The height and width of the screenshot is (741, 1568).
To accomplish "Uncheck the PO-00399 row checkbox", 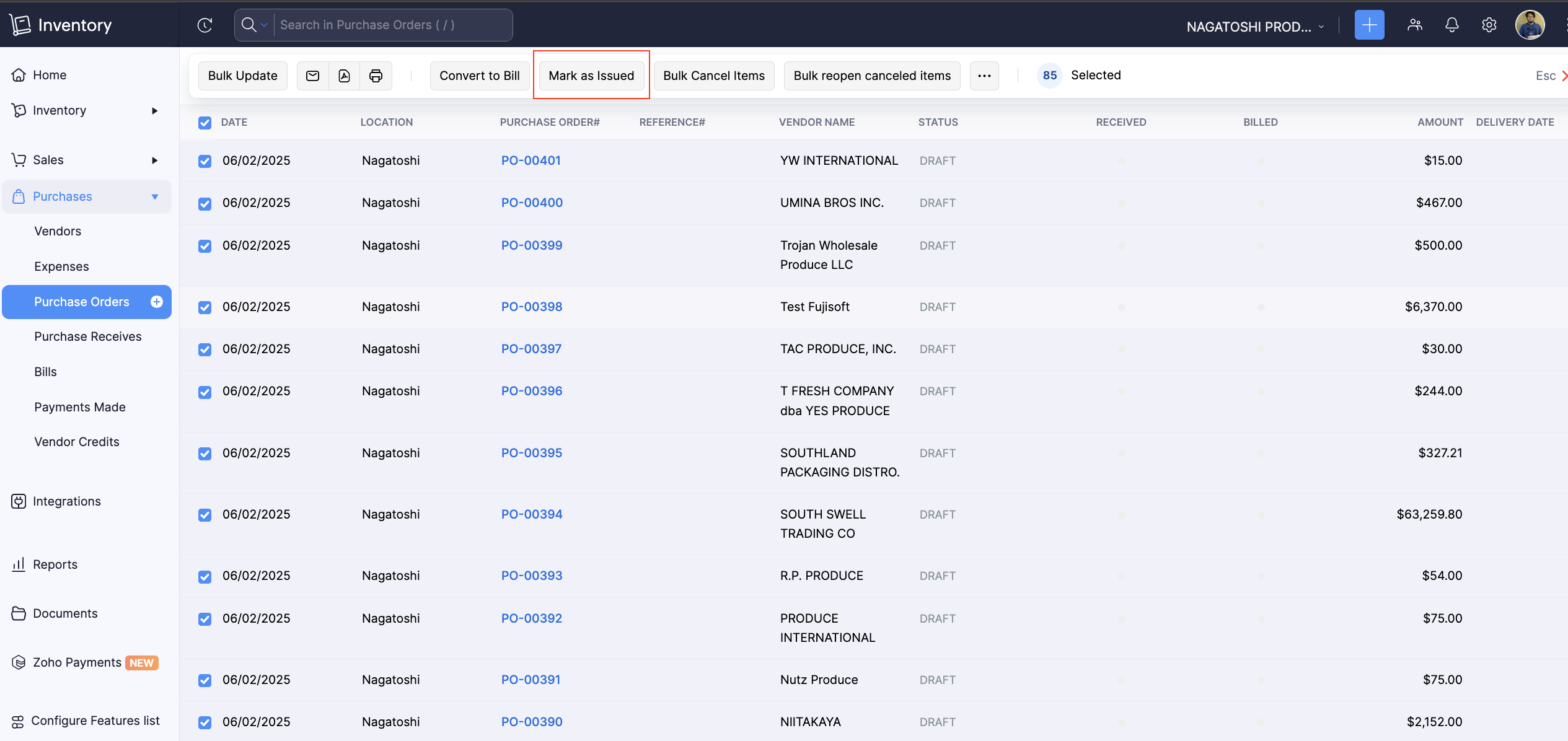I will pyautogui.click(x=205, y=246).
